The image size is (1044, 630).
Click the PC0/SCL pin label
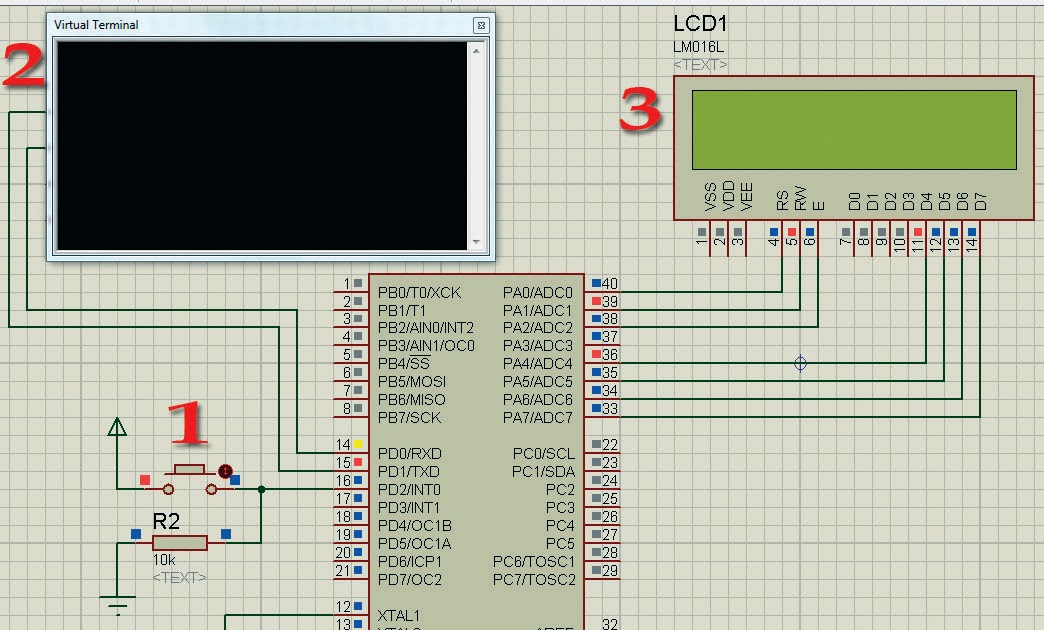[544, 454]
